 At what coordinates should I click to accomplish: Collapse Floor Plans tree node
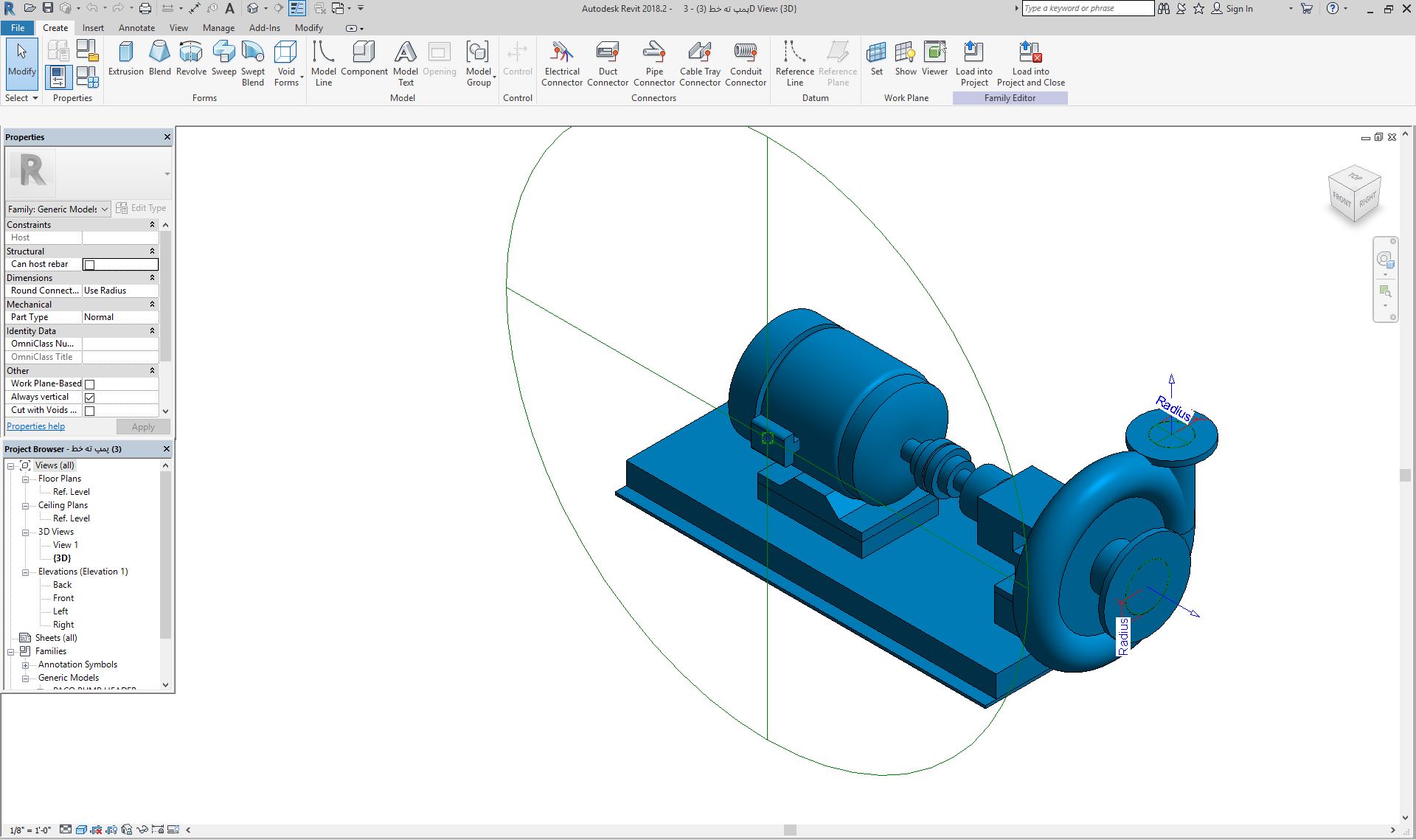25,479
